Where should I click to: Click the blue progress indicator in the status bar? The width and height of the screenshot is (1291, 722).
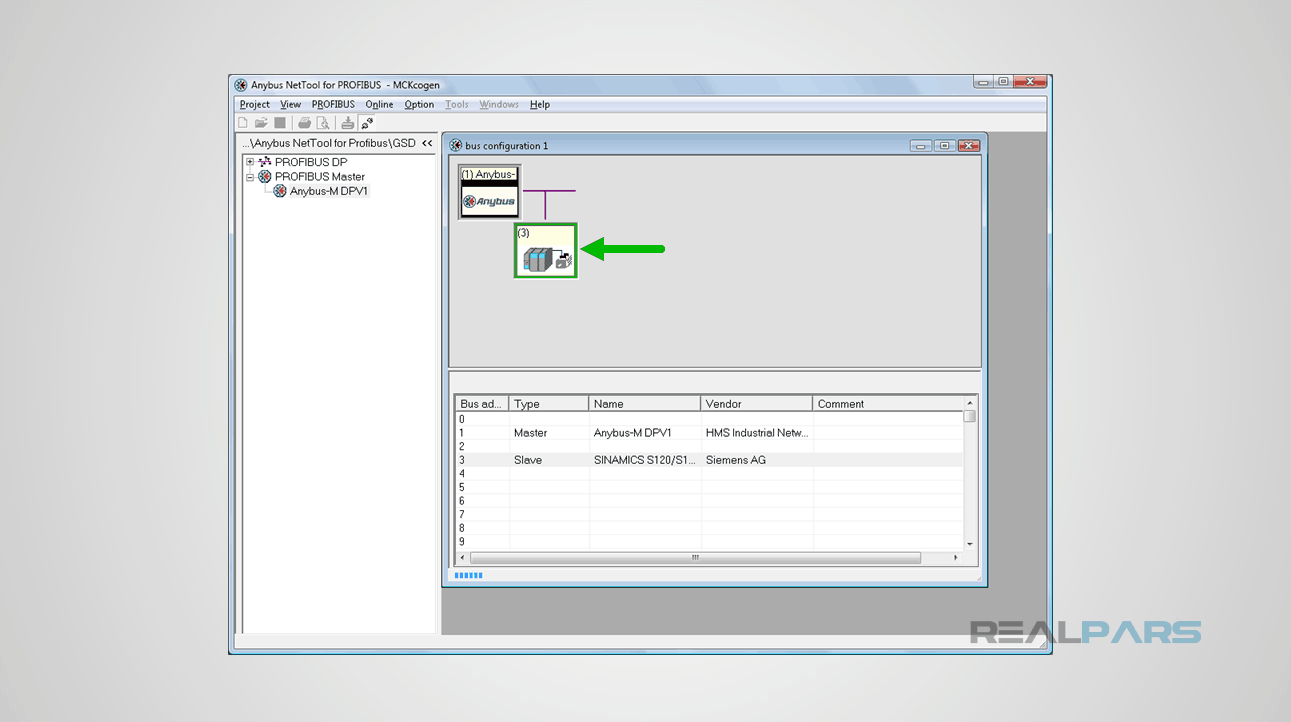(x=468, y=575)
